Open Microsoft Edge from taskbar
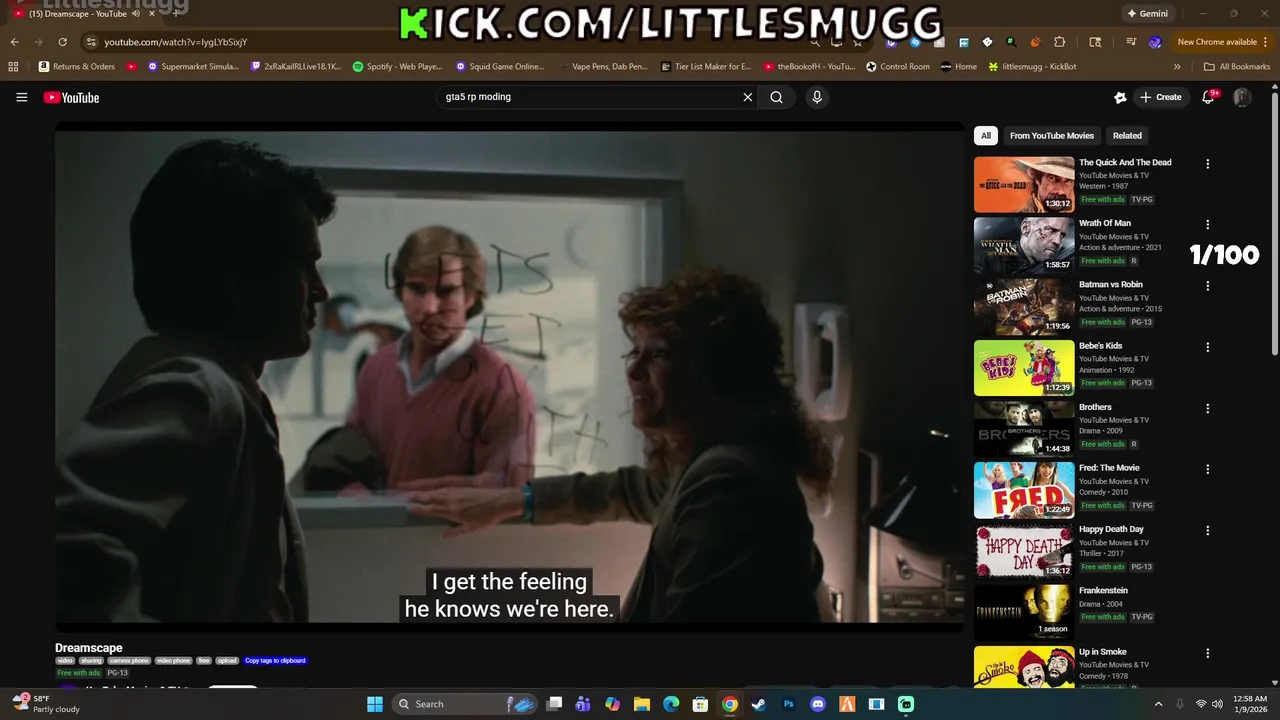 [x=671, y=704]
